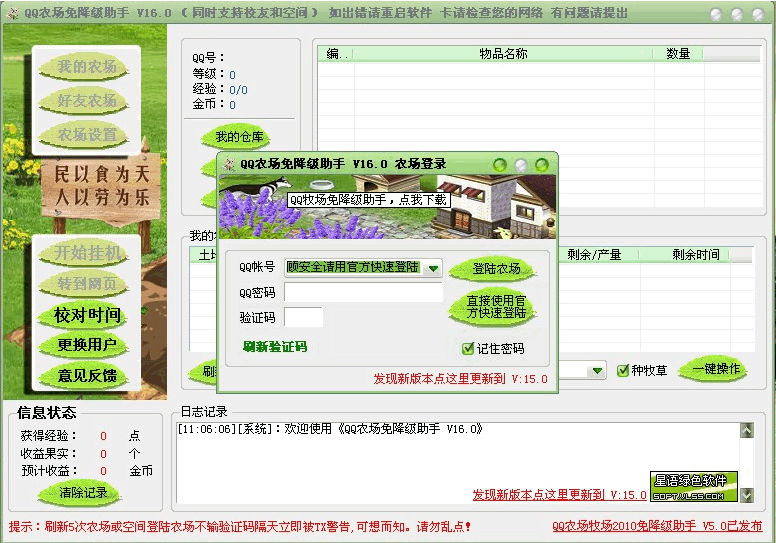This screenshot has height=543, width=776.
Task: Click the 转到网页 button
Action: click(x=85, y=284)
